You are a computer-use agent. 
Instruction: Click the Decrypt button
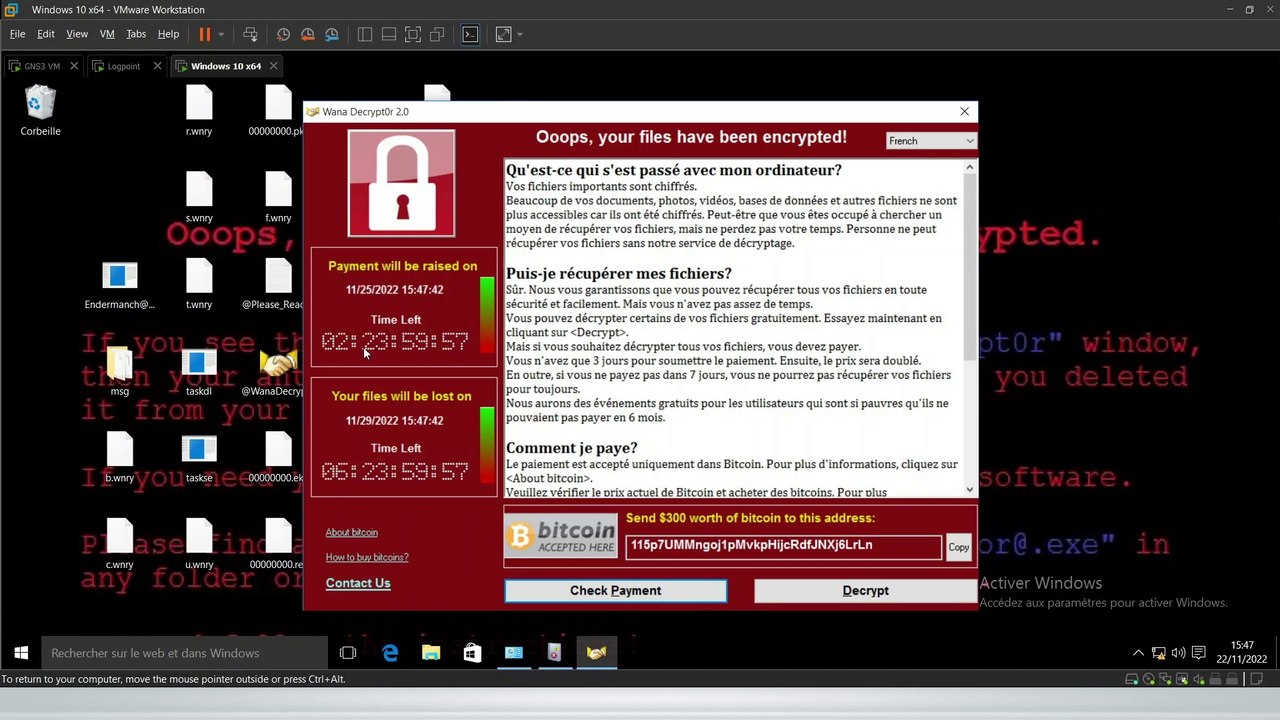[865, 591]
